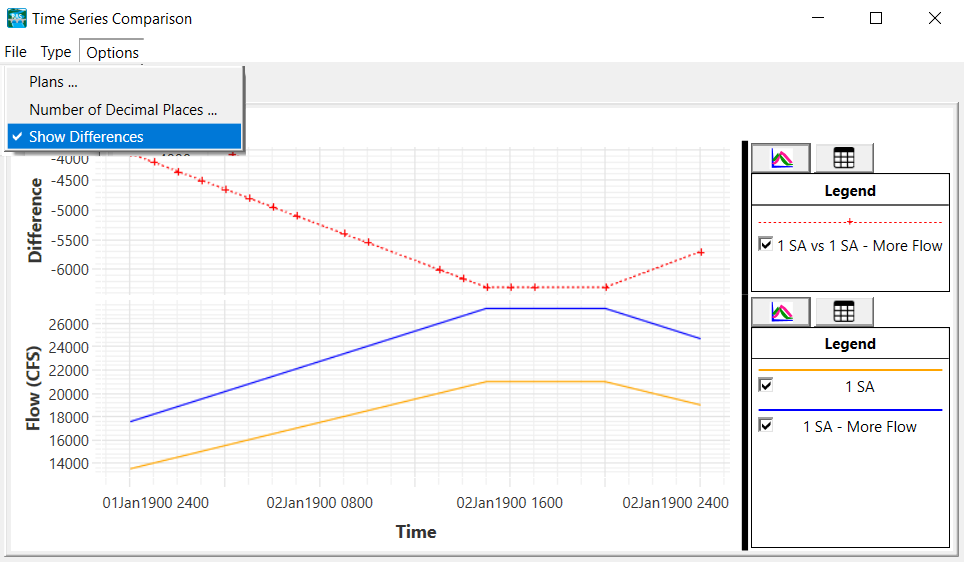
Task: Show table view in upper Difference legend panel
Action: 843,158
